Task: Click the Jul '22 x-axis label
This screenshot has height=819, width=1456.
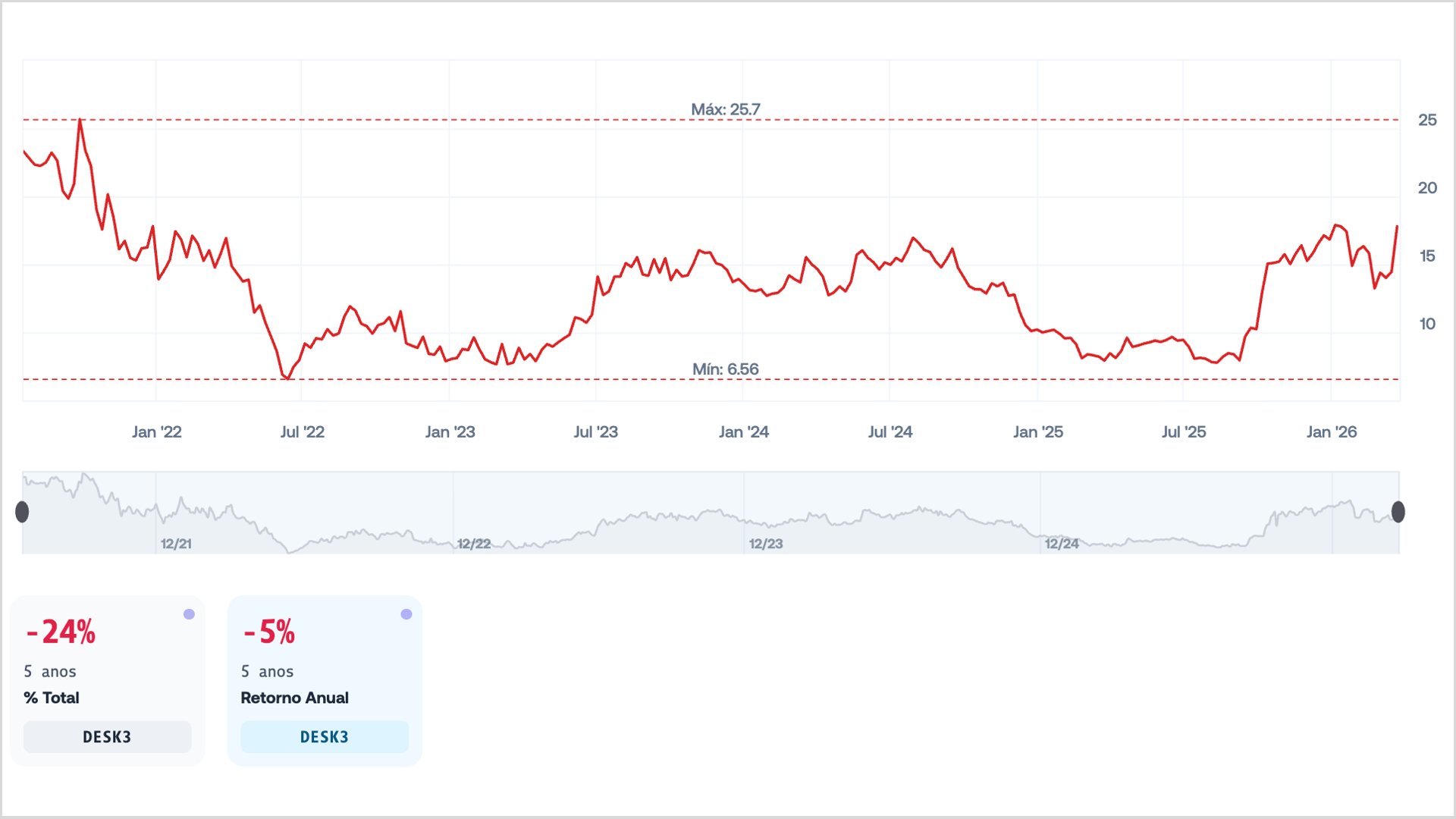Action: point(302,432)
